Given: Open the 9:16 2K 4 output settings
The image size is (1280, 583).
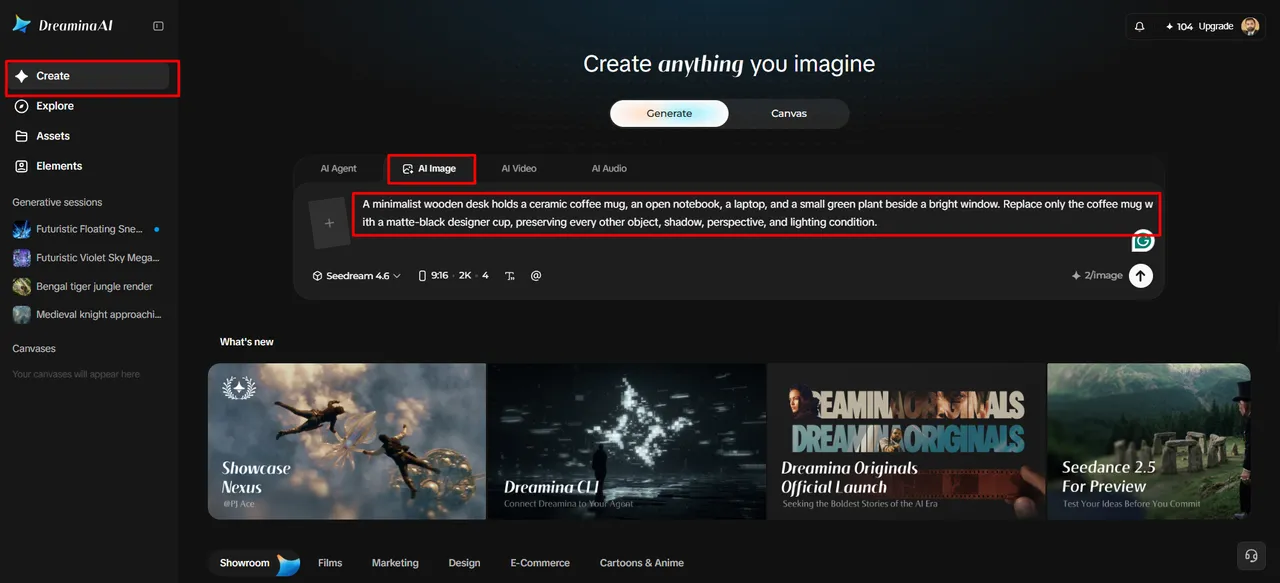Looking at the screenshot, I should 453,276.
